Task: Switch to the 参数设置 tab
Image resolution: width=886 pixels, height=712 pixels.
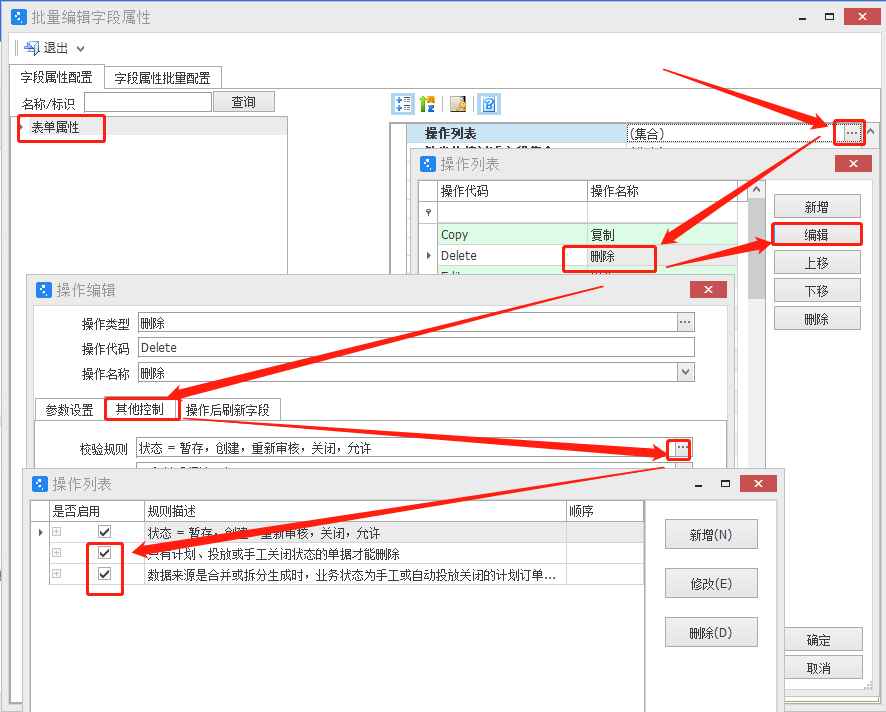Action: [69, 410]
